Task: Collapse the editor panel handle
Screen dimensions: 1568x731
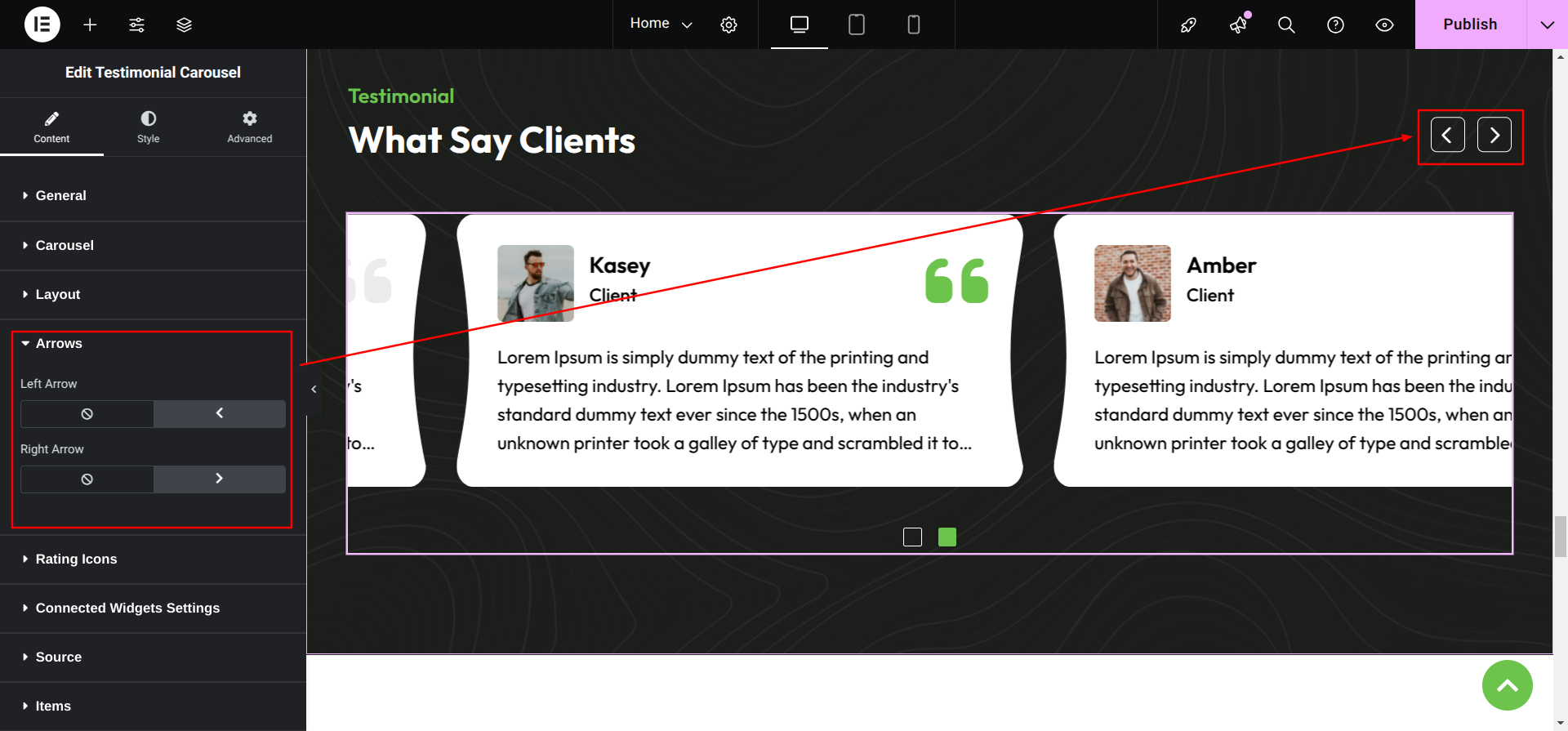Action: click(314, 390)
